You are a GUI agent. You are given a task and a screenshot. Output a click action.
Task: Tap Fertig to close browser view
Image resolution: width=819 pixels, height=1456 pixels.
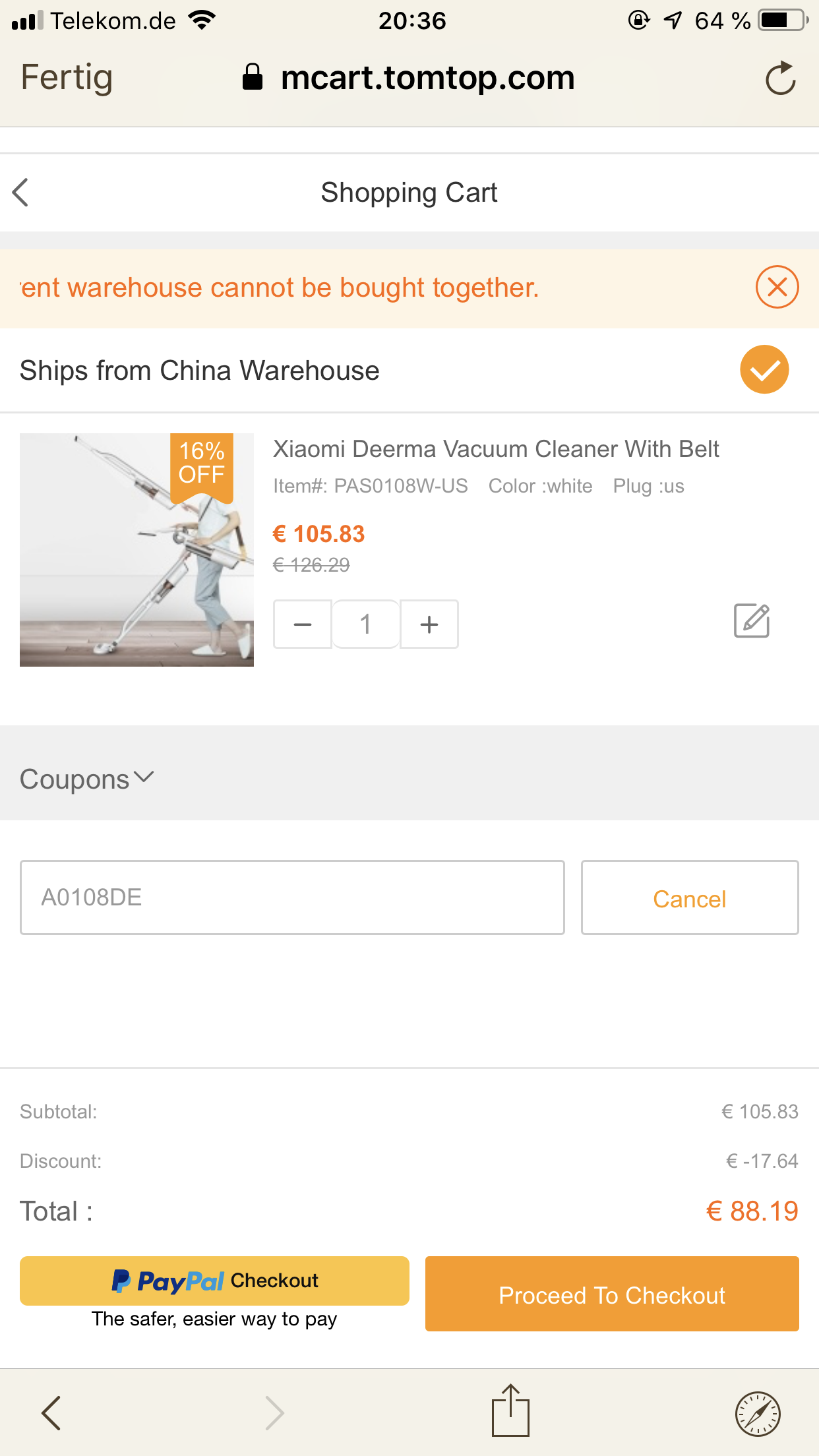pos(67,77)
